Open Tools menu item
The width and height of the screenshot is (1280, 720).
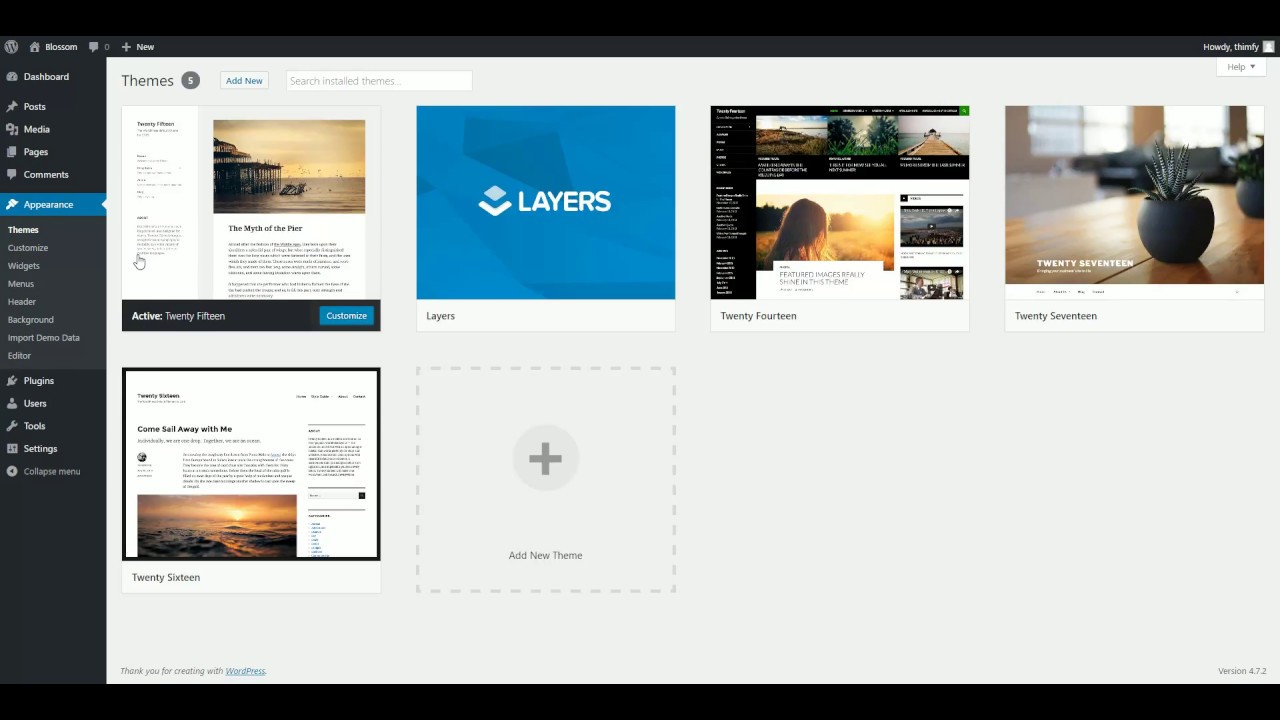point(53,426)
